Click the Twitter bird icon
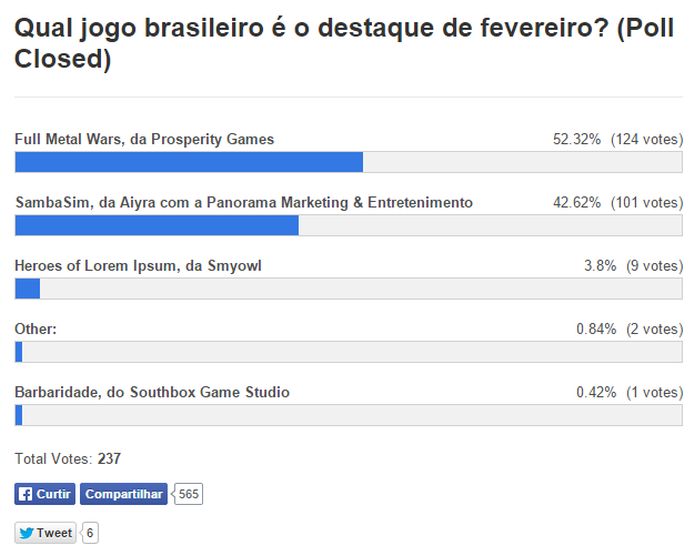The width and height of the screenshot is (695, 556). click(x=26, y=533)
